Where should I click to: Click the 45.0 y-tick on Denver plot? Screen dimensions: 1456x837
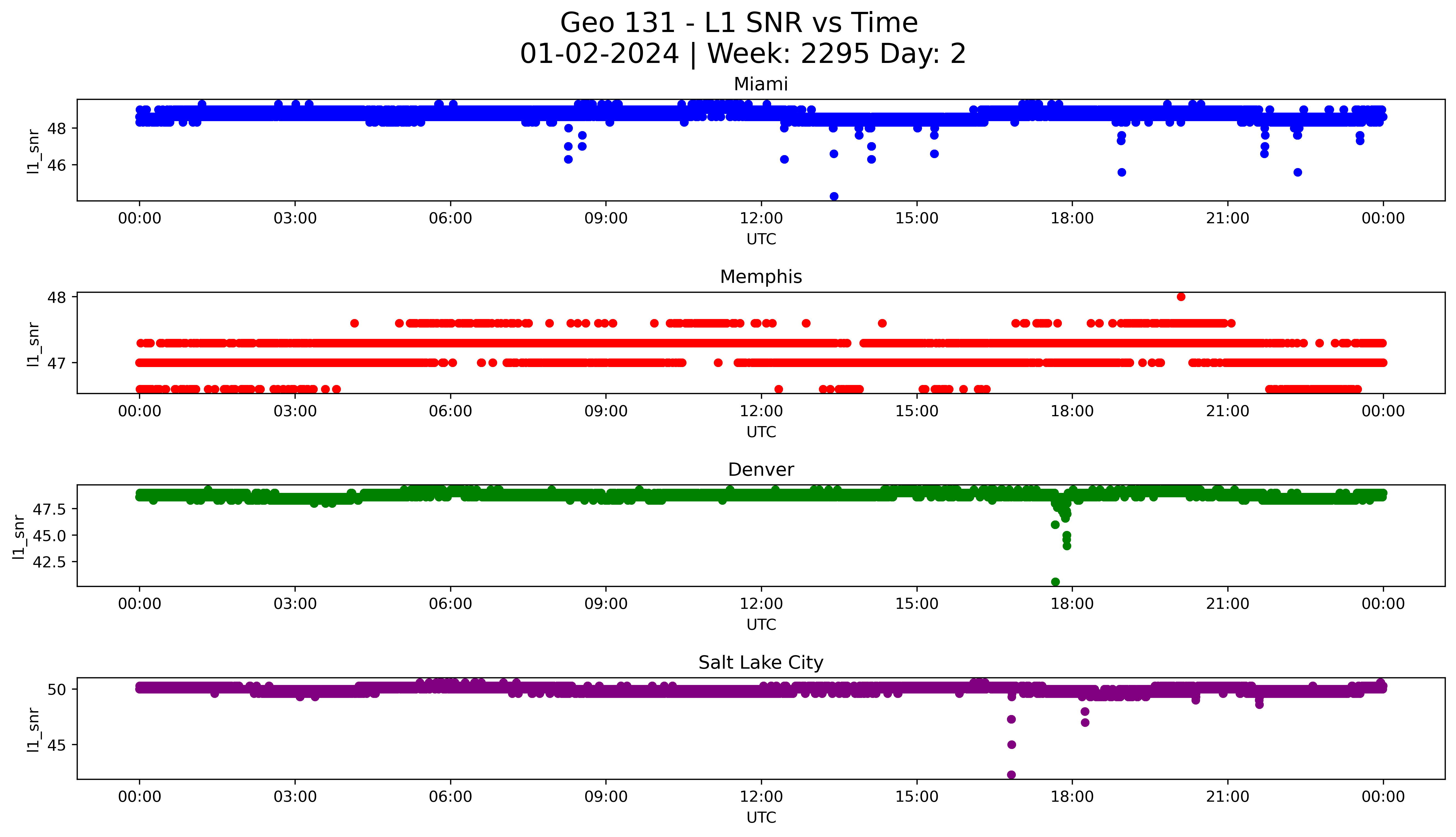point(50,536)
